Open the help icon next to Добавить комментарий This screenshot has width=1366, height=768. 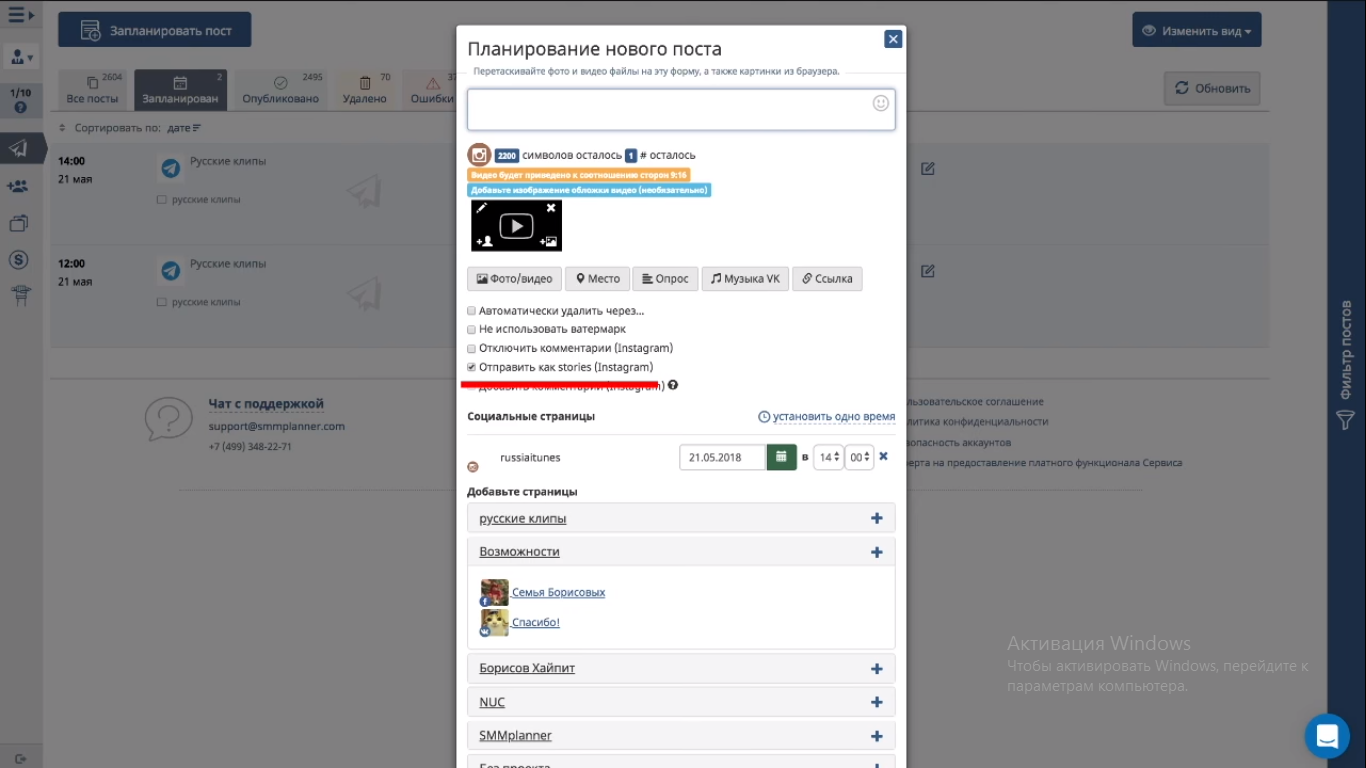673,385
